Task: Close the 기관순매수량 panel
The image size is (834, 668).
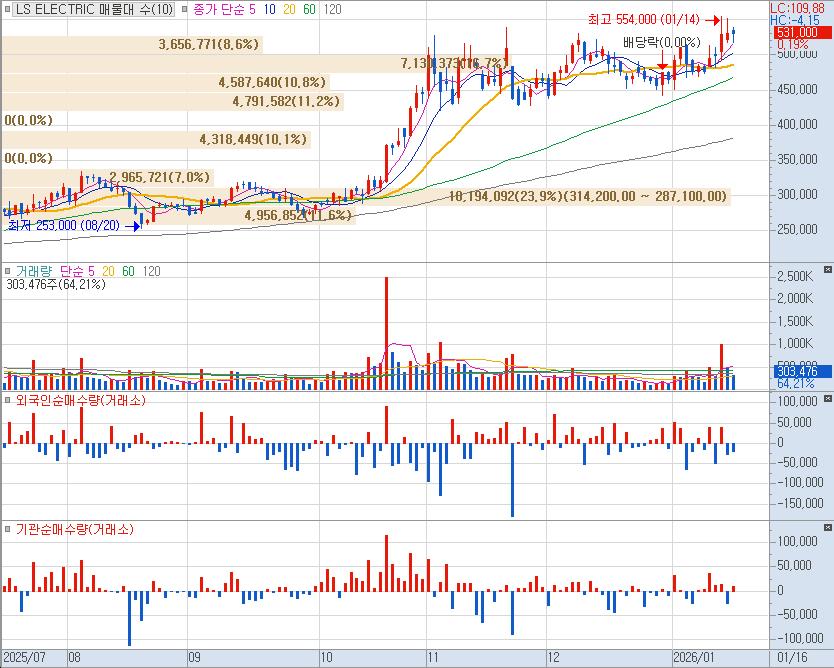Action: [828, 528]
